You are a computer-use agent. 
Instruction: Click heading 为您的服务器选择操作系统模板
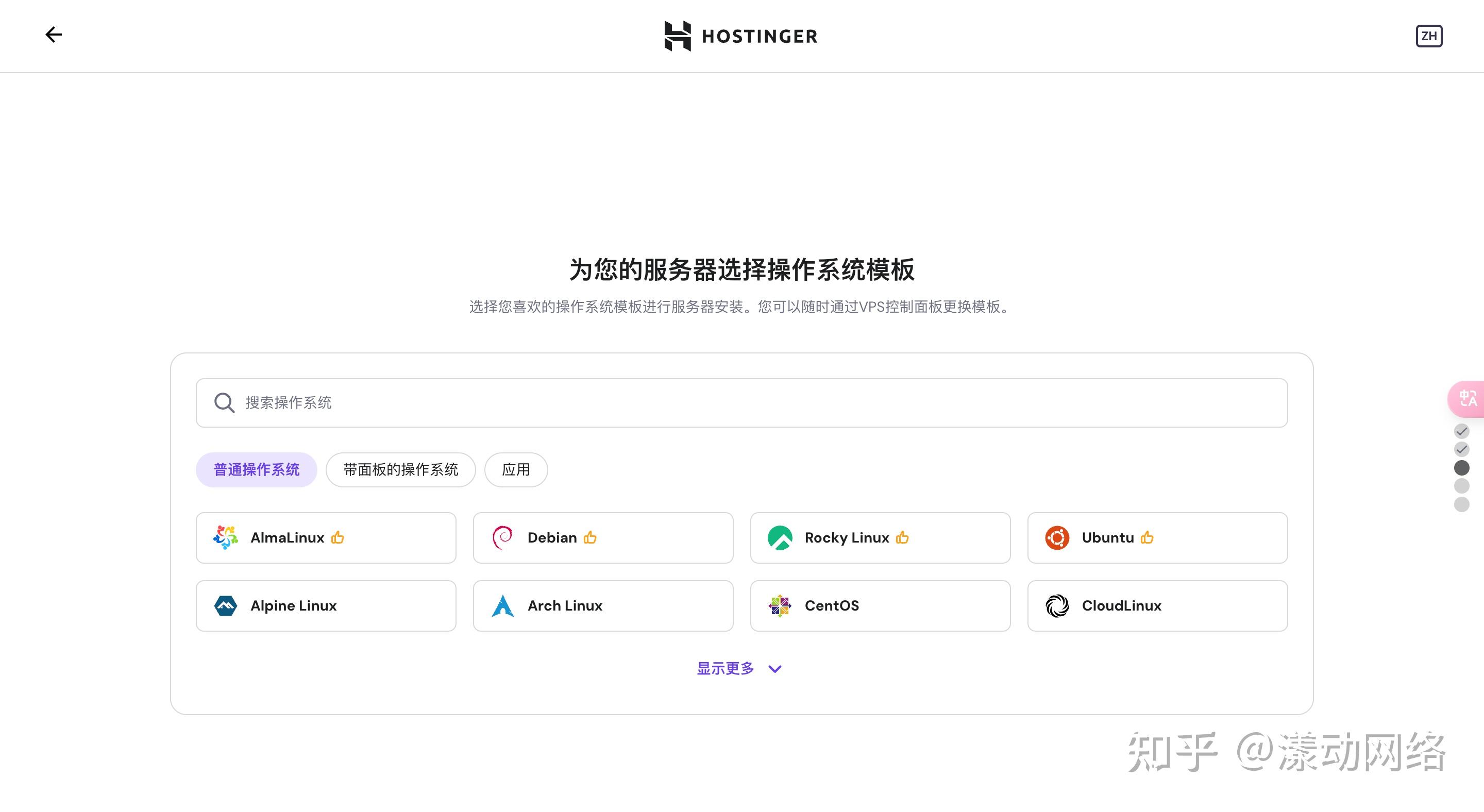click(742, 269)
